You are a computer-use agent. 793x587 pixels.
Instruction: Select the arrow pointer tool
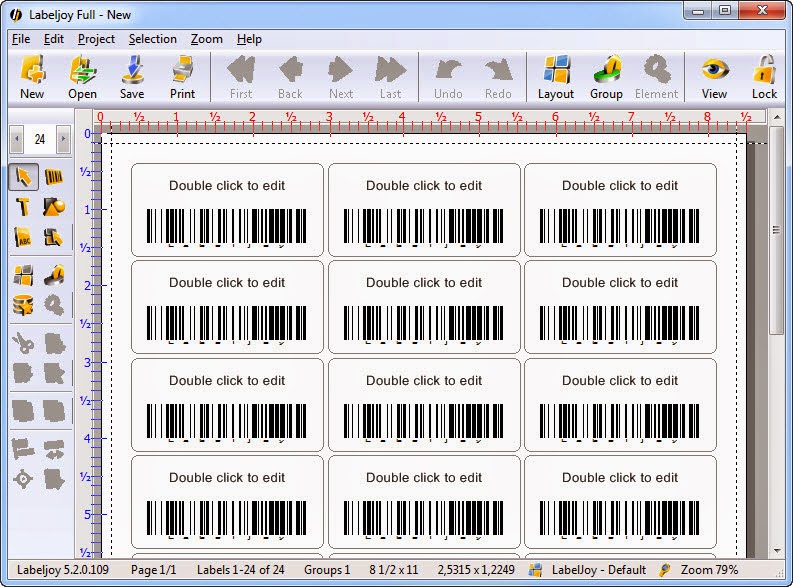(24, 176)
